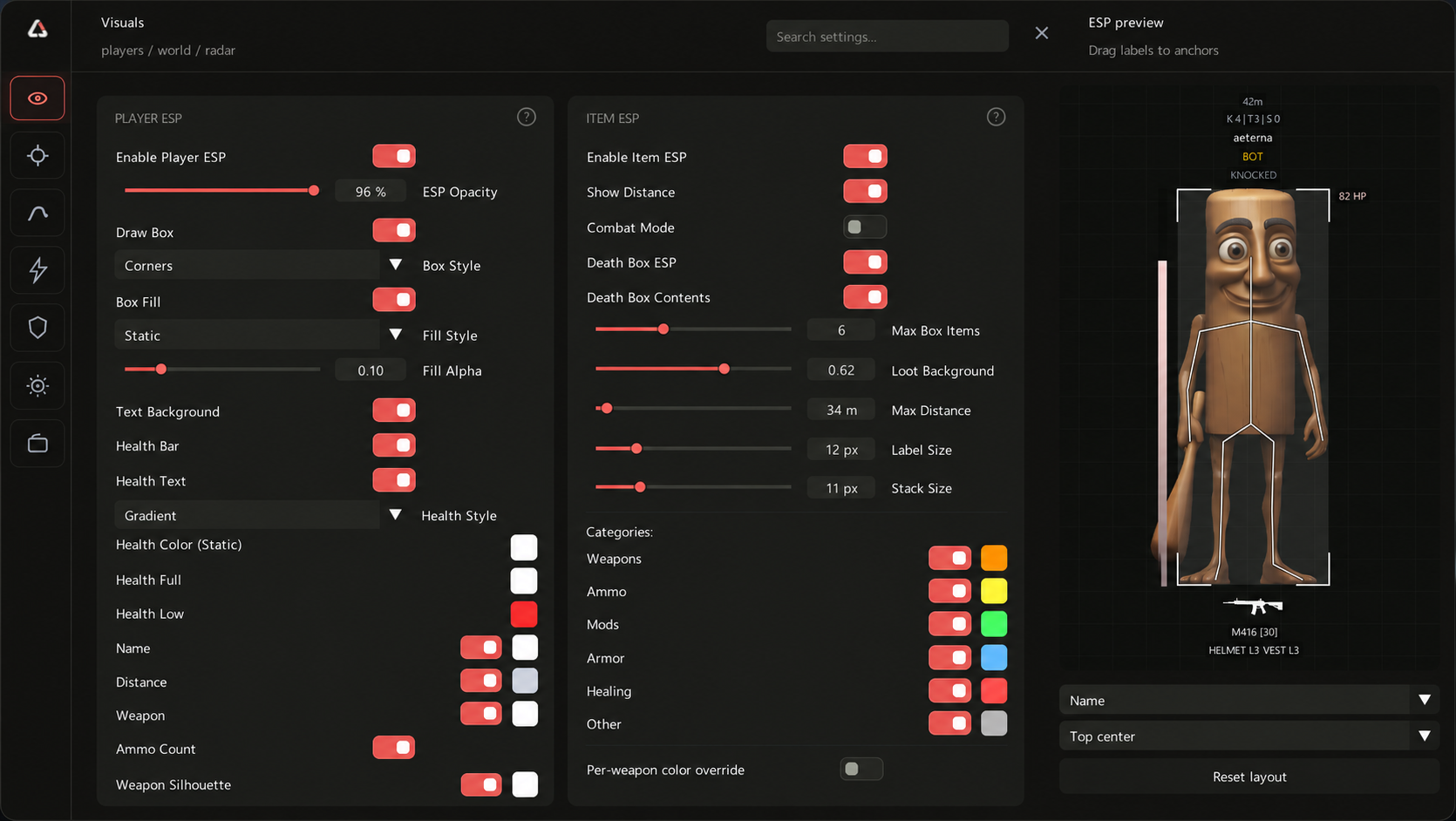Show help for the Player ESP panel
The image size is (1456, 821).
click(x=527, y=117)
